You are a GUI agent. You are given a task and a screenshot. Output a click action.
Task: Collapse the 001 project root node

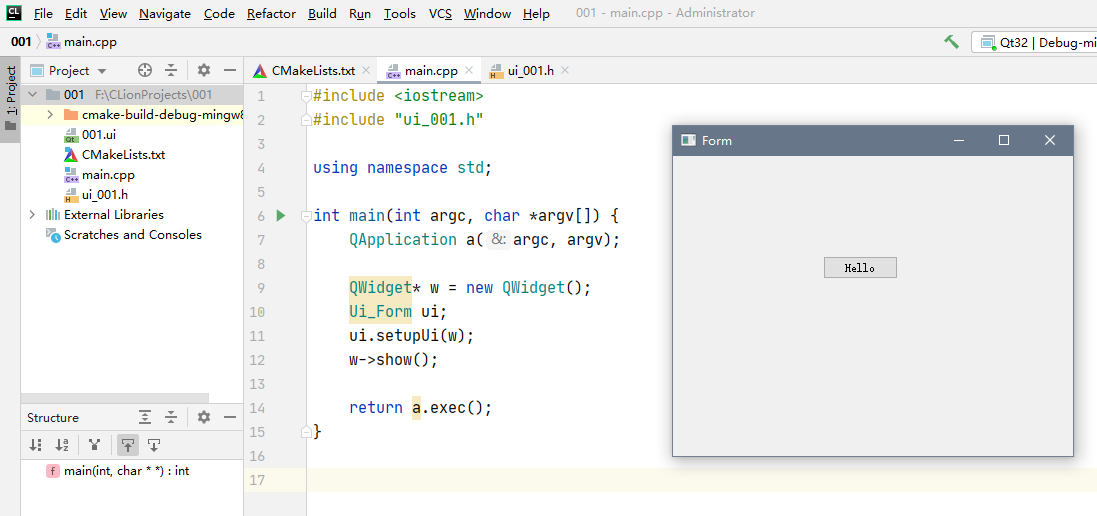point(32,94)
